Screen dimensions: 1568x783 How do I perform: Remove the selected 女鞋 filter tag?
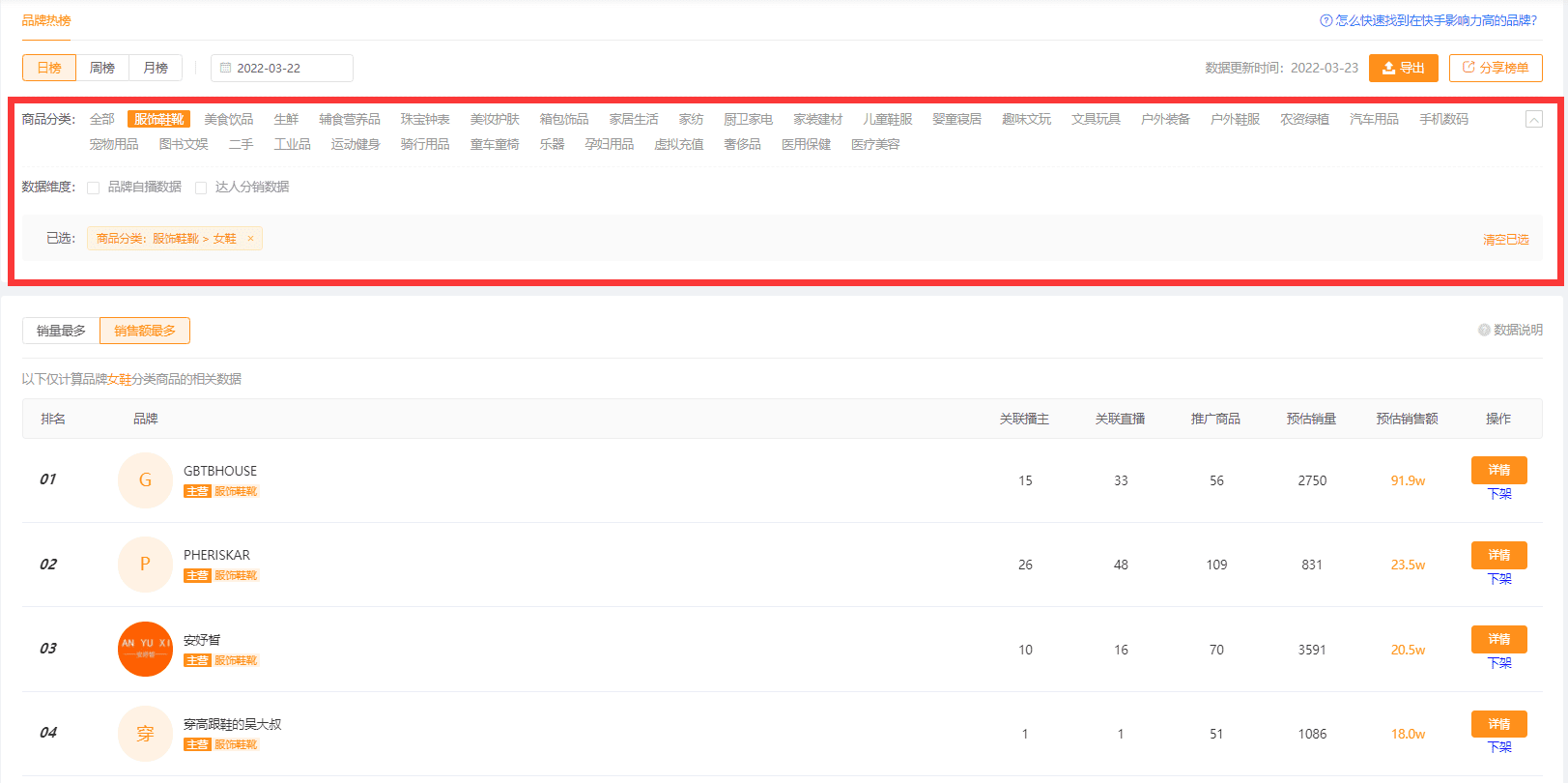[250, 239]
